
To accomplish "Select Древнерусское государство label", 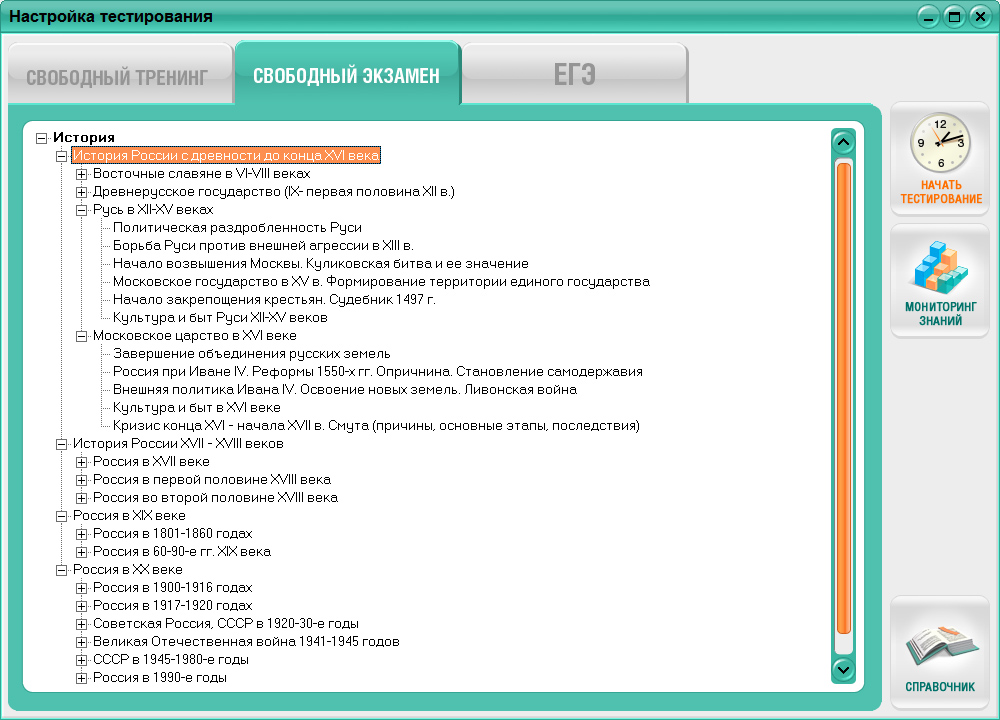I will coord(274,191).
